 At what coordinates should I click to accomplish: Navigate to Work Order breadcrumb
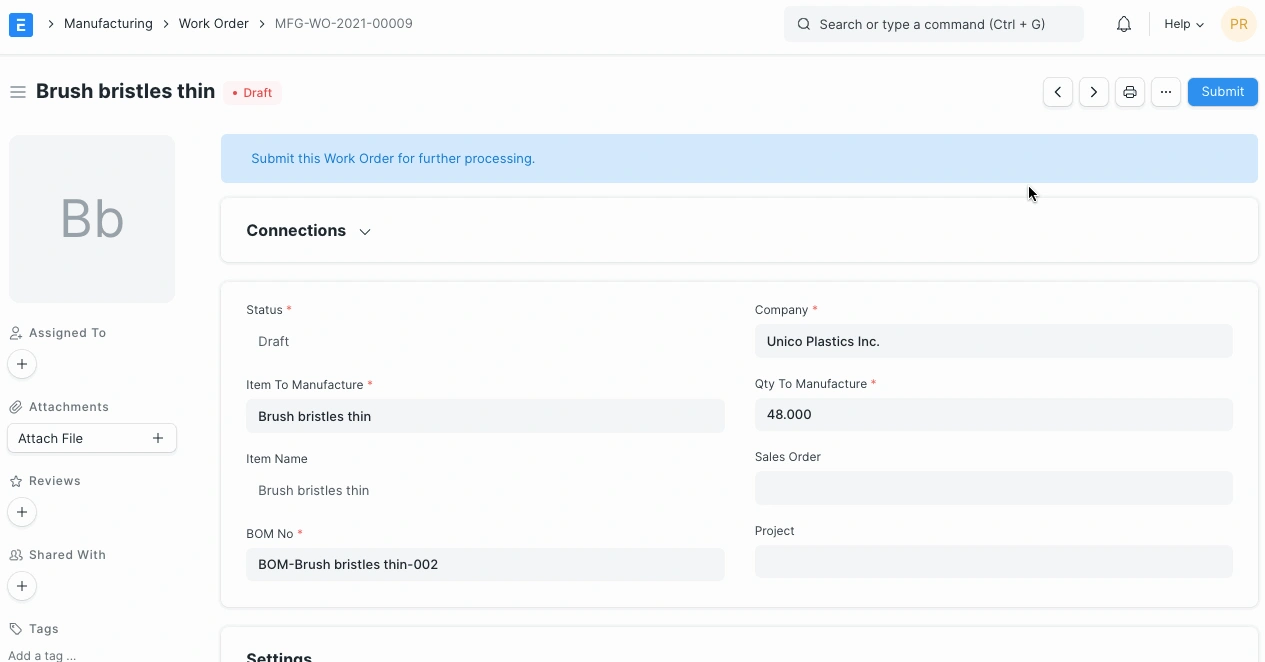[213, 23]
